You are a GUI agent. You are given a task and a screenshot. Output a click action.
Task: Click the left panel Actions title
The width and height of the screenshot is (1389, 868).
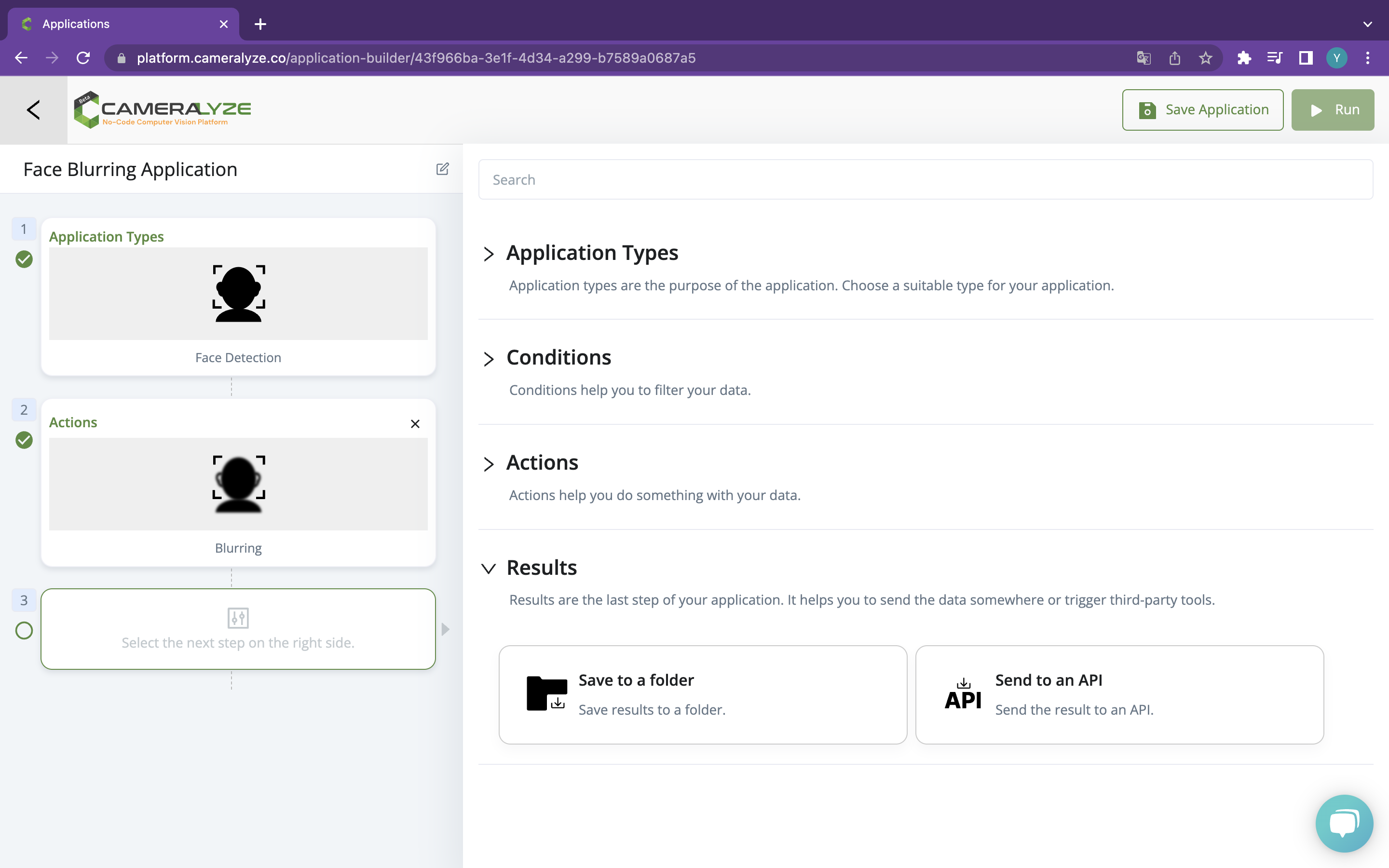click(x=73, y=422)
